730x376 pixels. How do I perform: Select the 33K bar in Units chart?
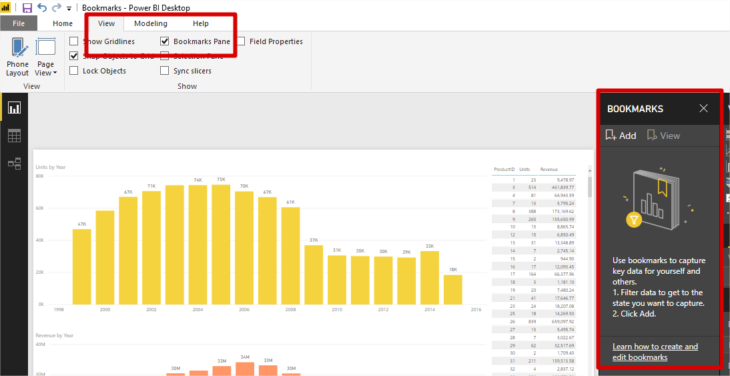click(x=430, y=278)
